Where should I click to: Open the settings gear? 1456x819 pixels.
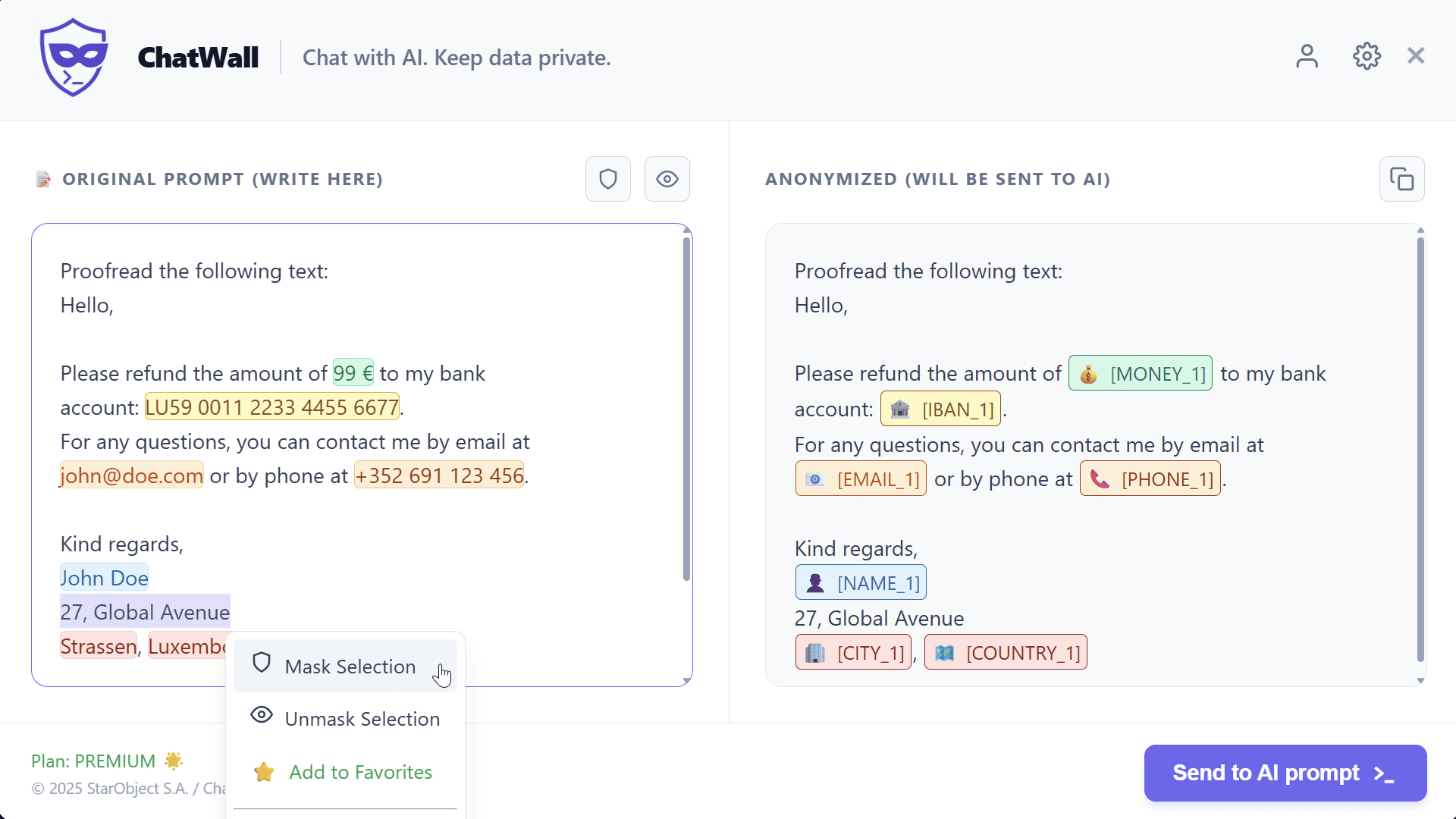pos(1366,56)
